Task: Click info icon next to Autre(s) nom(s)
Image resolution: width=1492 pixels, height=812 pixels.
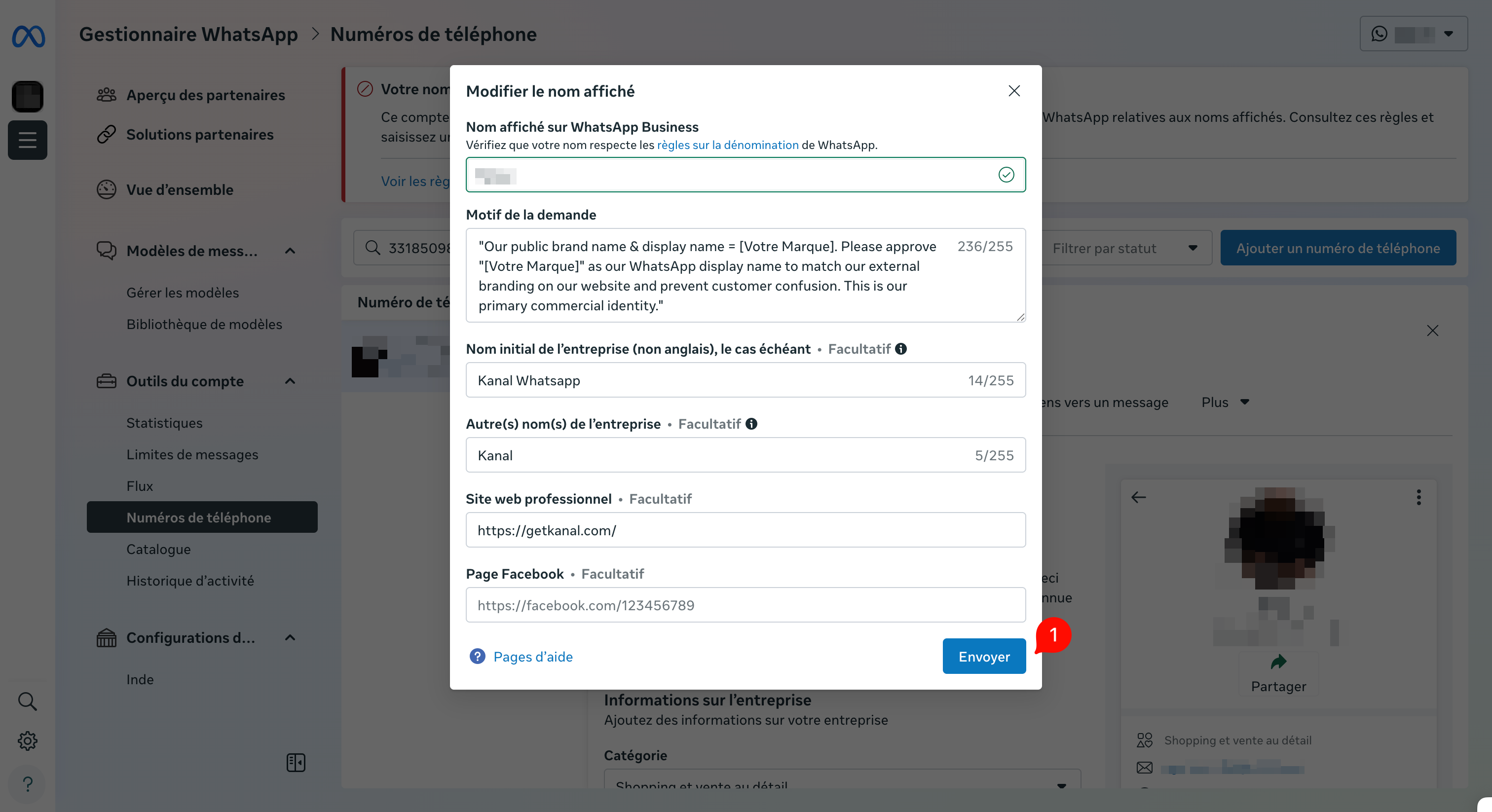Action: pyautogui.click(x=751, y=424)
